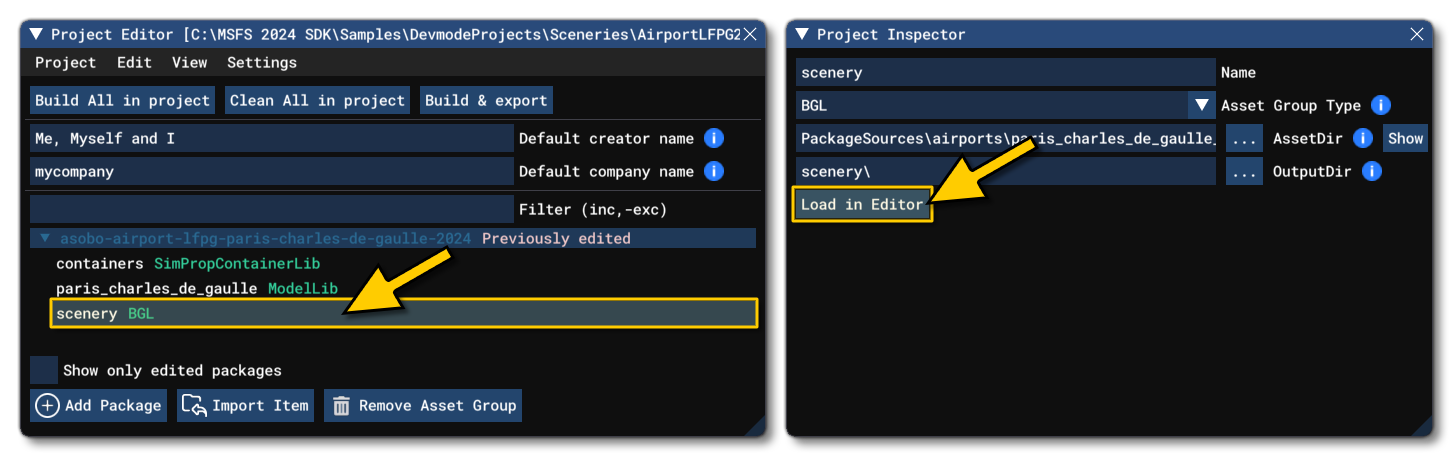Click Remove Asset Group trash button
Viewport: 1453px width, 457px height.
[x=423, y=406]
